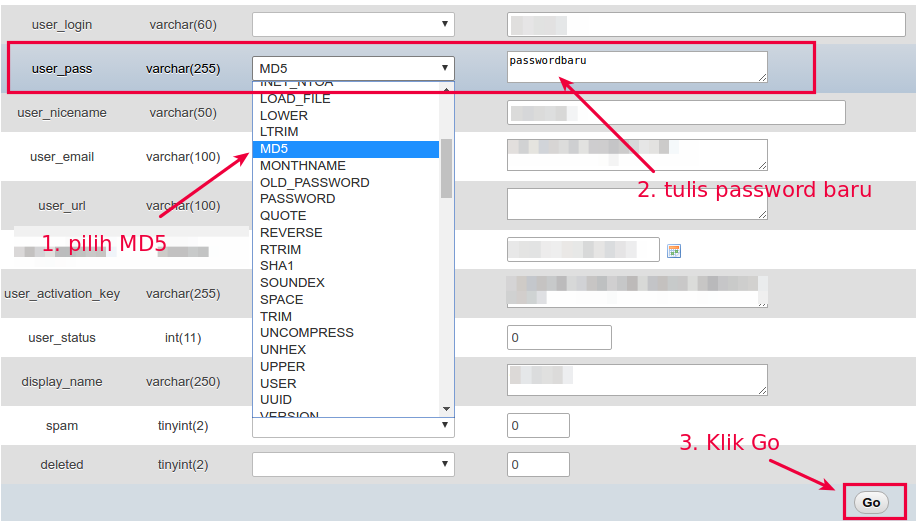Focus the user_nicename value field

(676, 112)
